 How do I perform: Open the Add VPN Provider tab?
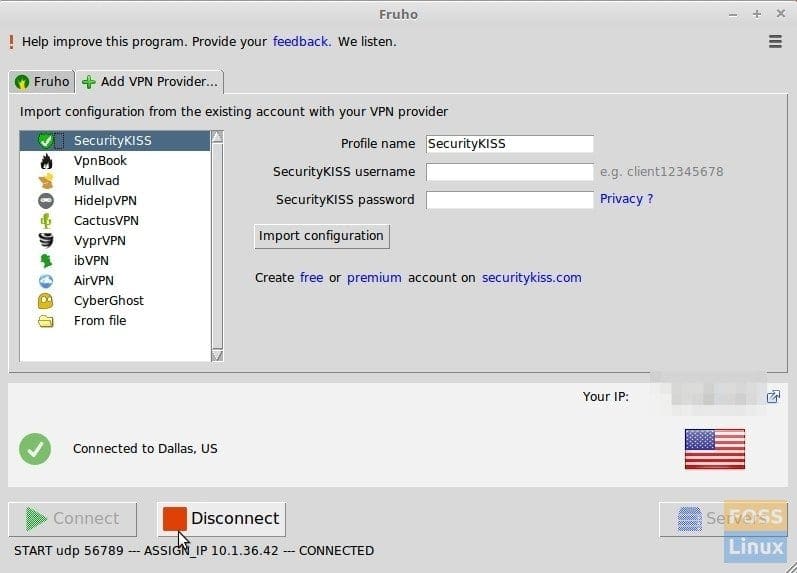click(x=150, y=82)
